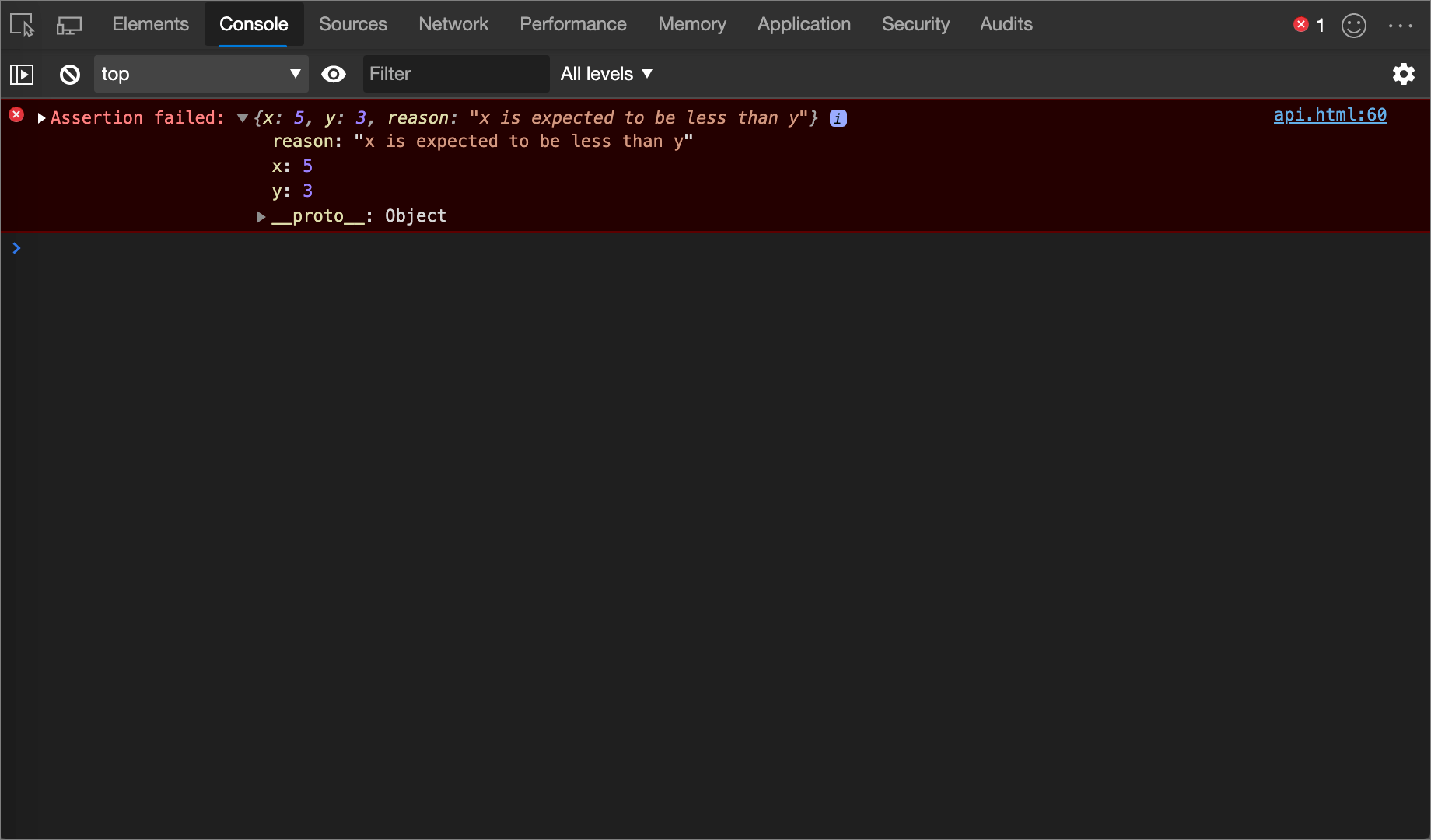Viewport: 1431px width, 840px height.
Task: Expand the __proto__ property
Action: pyautogui.click(x=261, y=217)
